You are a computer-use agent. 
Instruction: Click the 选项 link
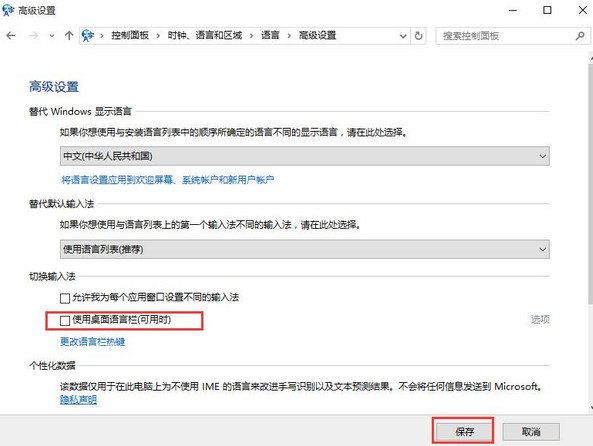(540, 320)
